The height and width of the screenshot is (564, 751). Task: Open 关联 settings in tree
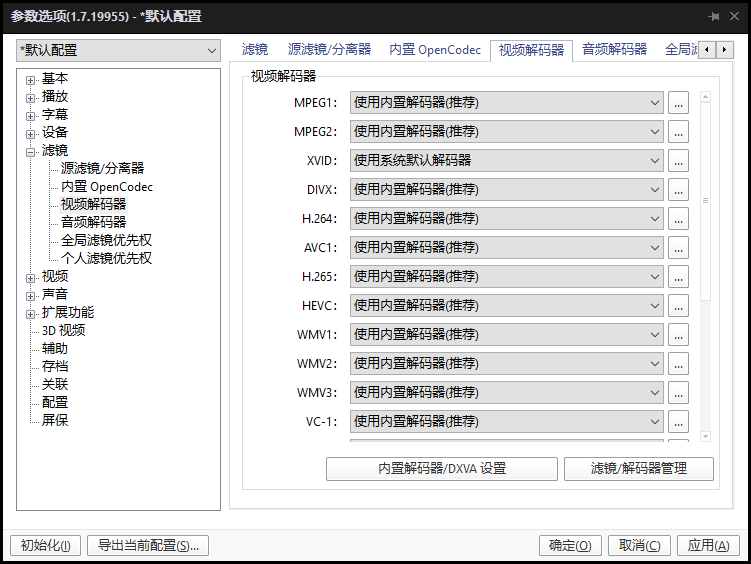55,384
